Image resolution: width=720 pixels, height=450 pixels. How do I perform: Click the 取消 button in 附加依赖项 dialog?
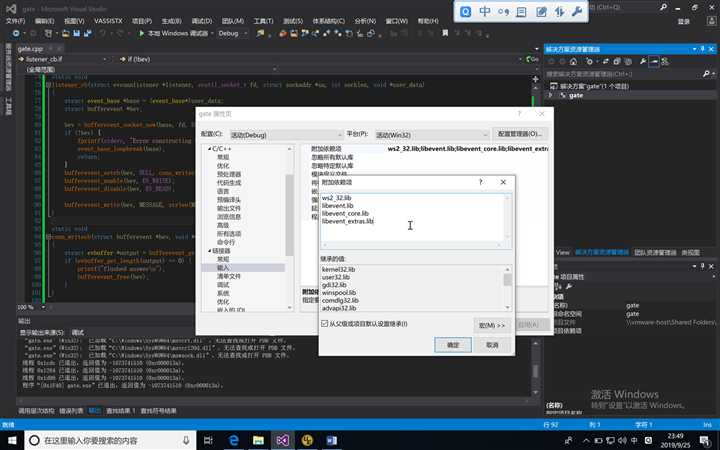coord(492,344)
